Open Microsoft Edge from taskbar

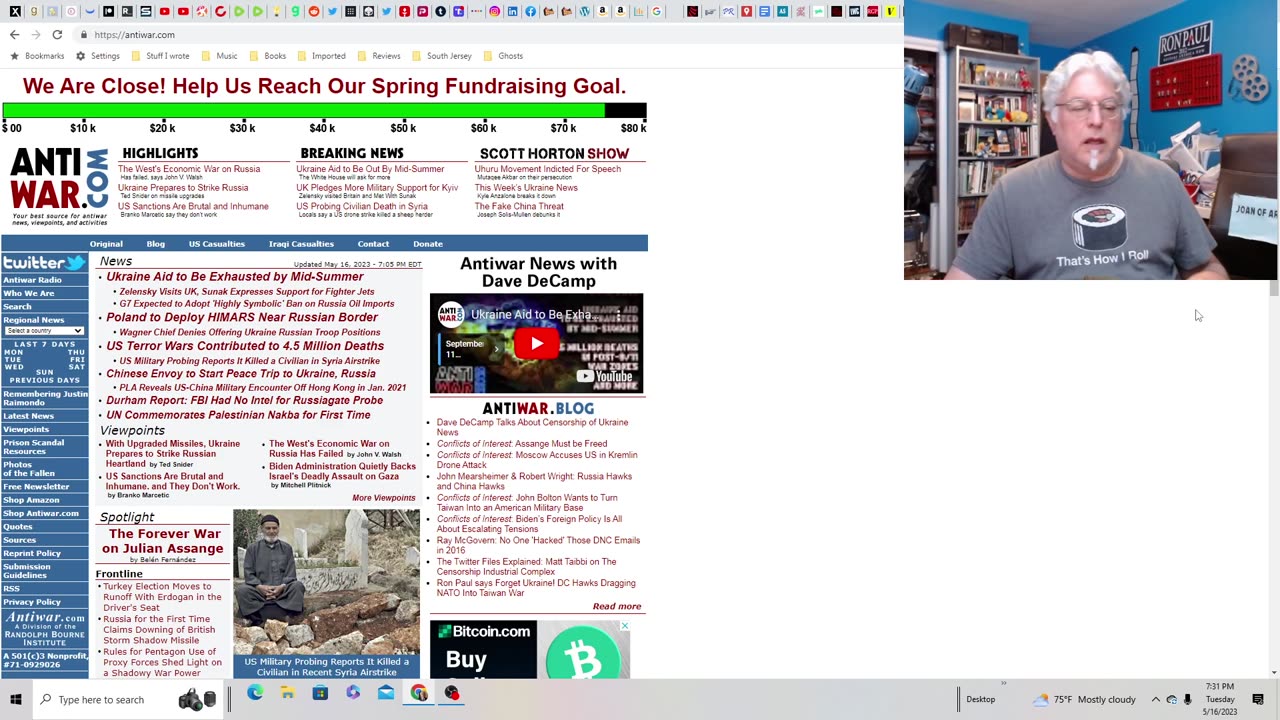point(255,693)
